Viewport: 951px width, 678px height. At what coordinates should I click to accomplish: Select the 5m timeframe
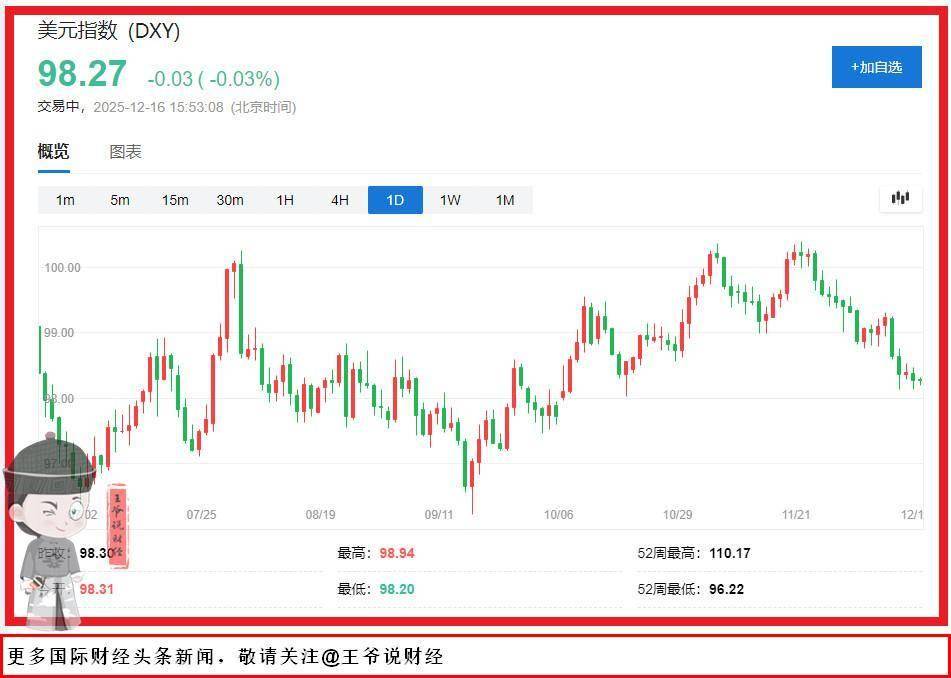[120, 200]
